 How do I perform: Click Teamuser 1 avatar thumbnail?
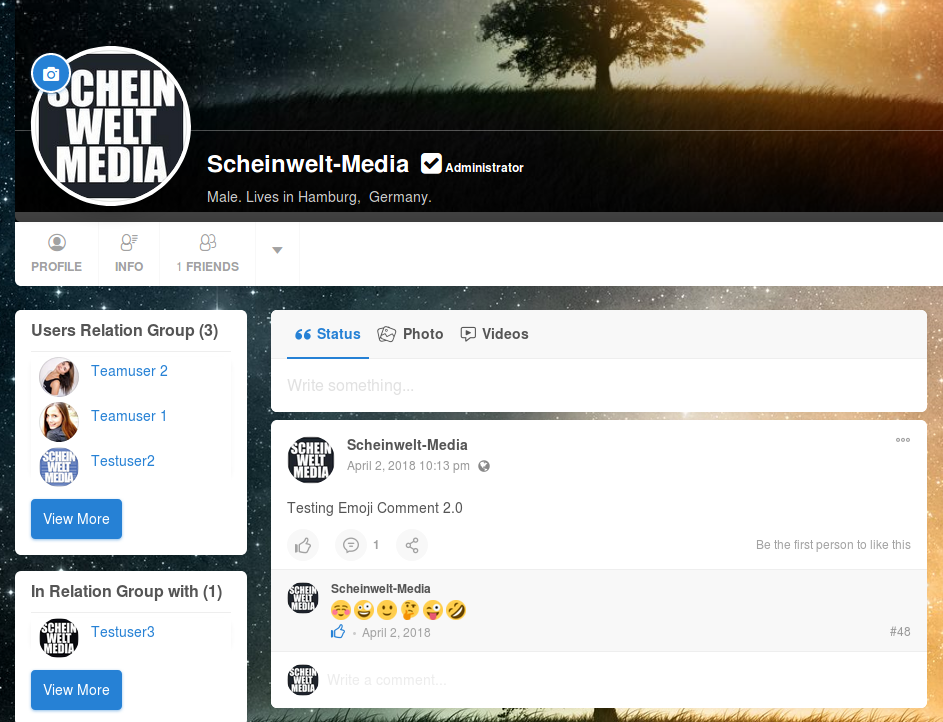(59, 422)
